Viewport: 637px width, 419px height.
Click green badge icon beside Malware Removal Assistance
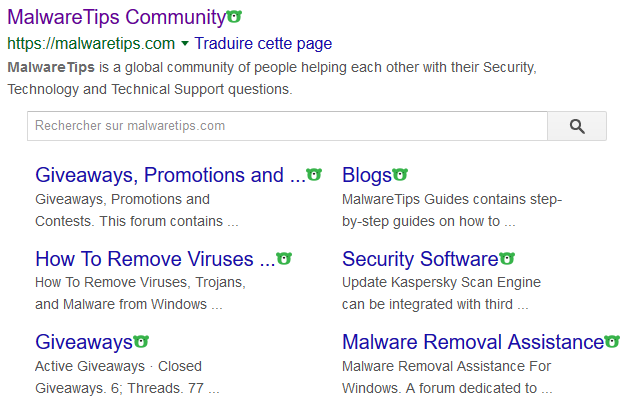(x=613, y=342)
